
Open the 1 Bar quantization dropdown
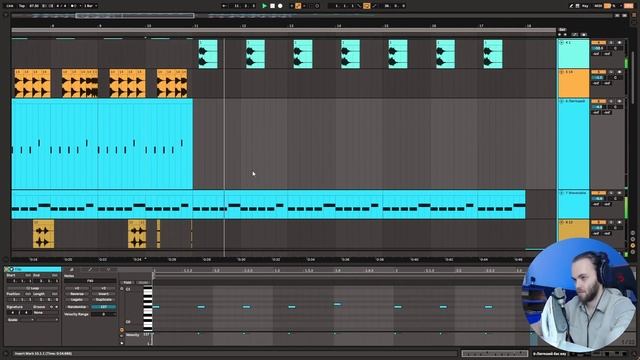tap(90, 6)
